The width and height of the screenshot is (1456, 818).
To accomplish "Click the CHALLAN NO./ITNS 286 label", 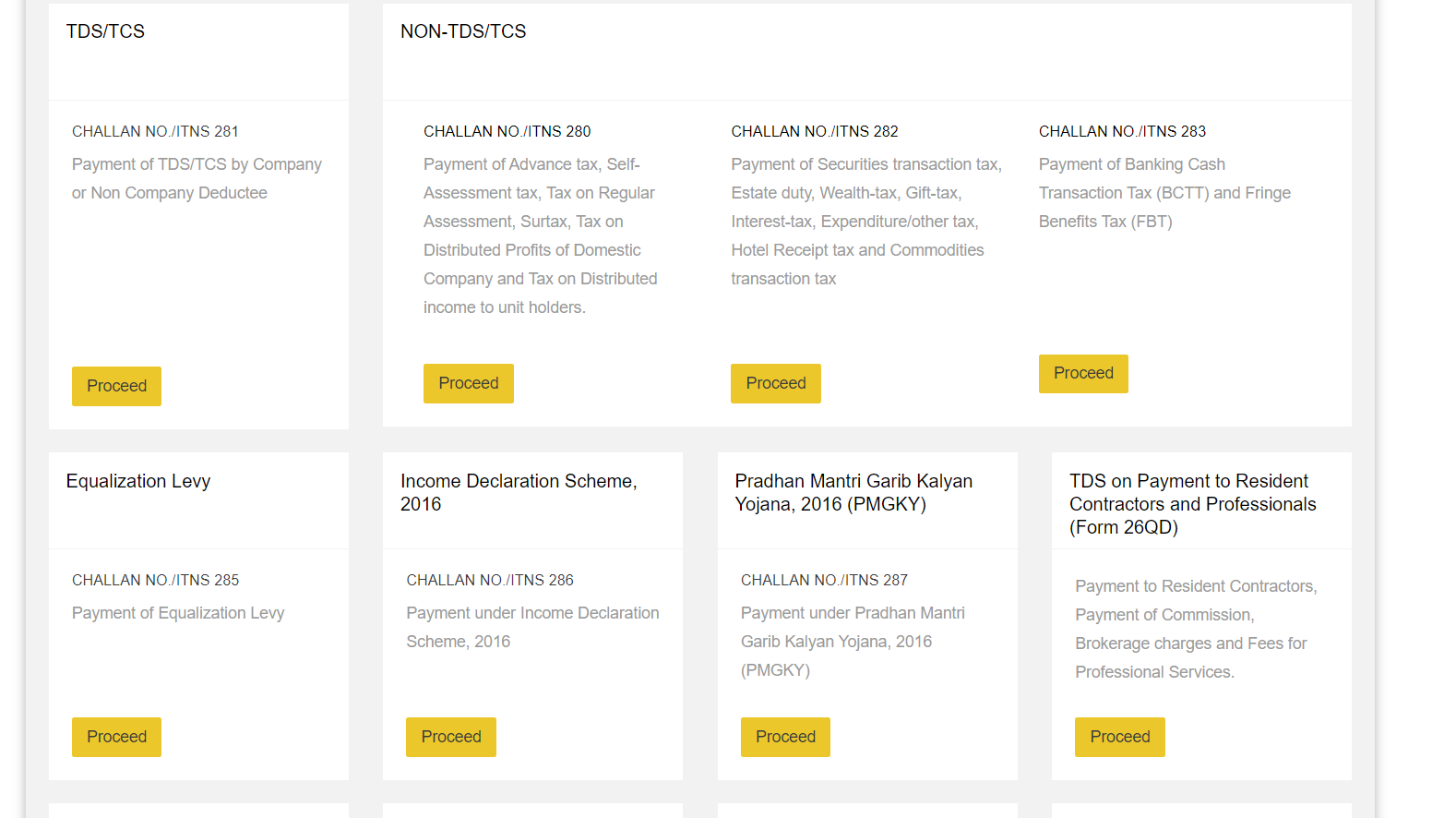I will (x=490, y=580).
